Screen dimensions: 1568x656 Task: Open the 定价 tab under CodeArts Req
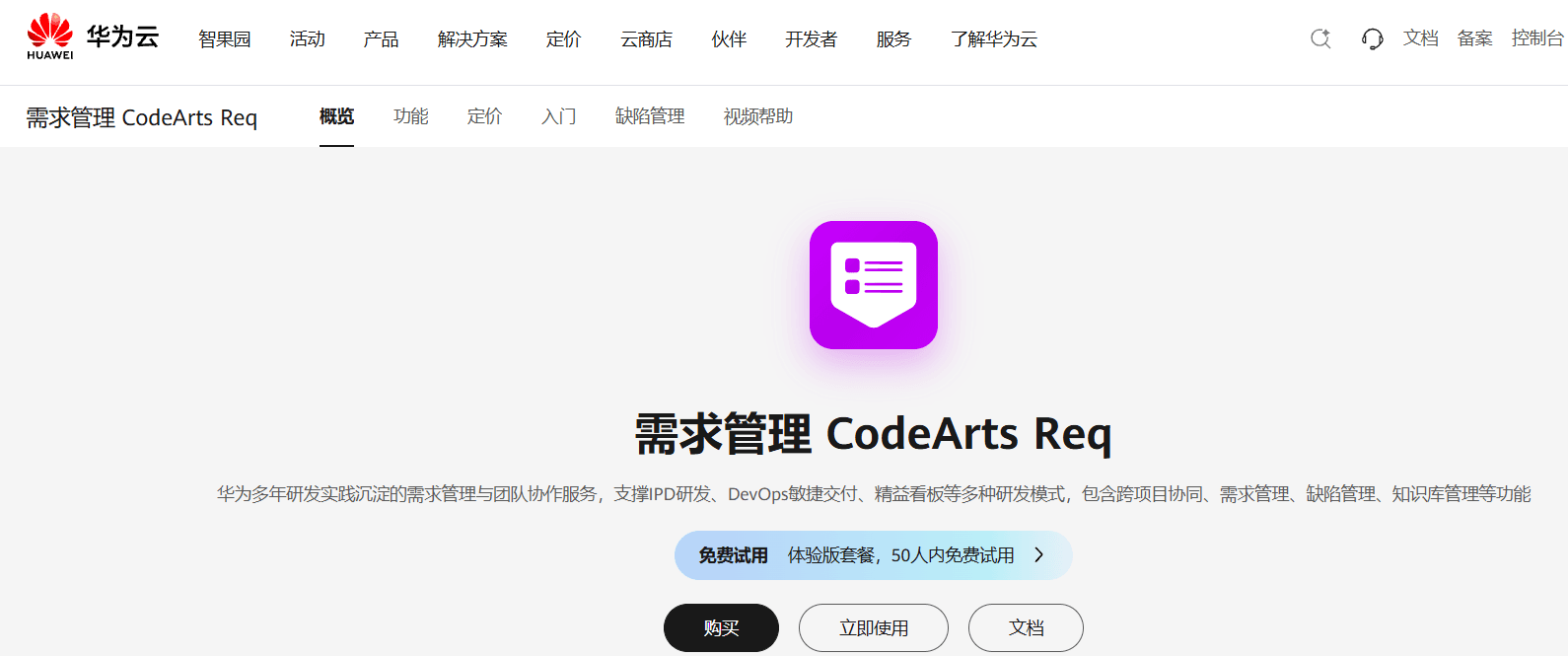[x=484, y=116]
